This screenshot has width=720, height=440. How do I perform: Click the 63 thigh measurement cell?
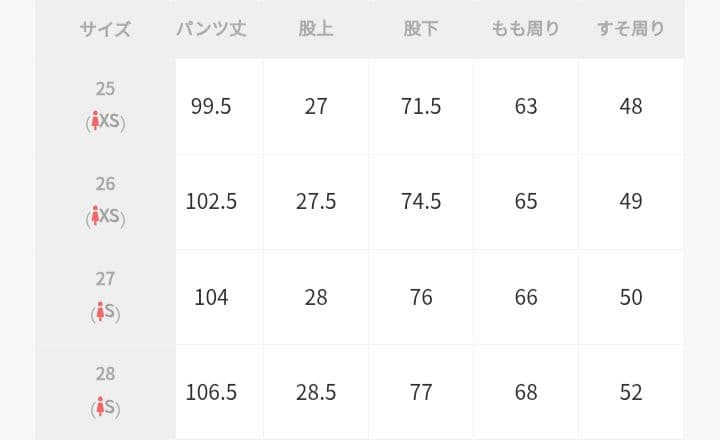[x=526, y=106]
